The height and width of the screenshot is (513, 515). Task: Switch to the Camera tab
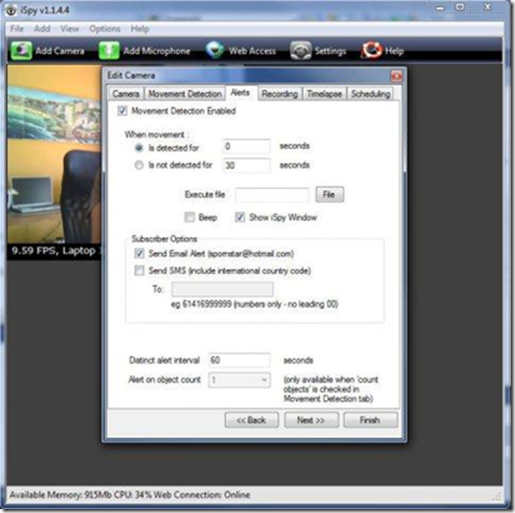point(126,94)
